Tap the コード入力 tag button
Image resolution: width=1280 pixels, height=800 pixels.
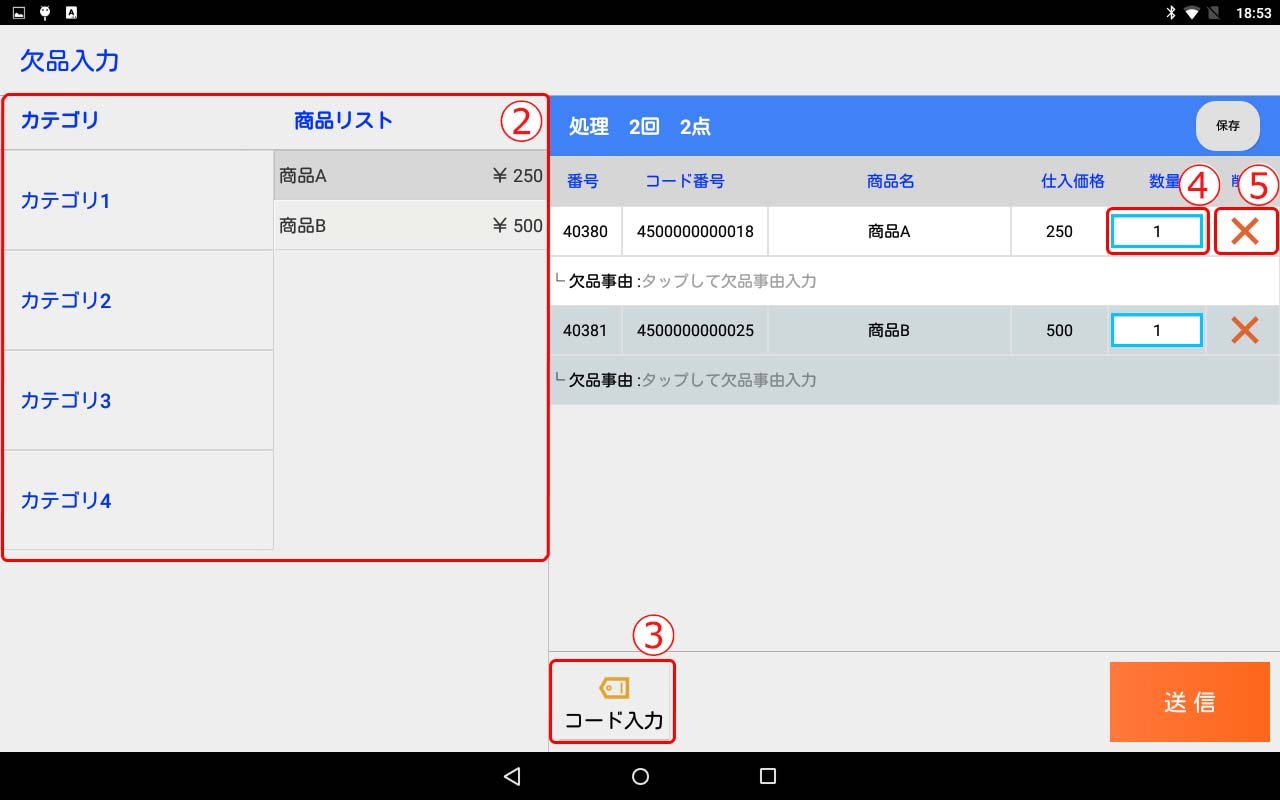point(613,702)
